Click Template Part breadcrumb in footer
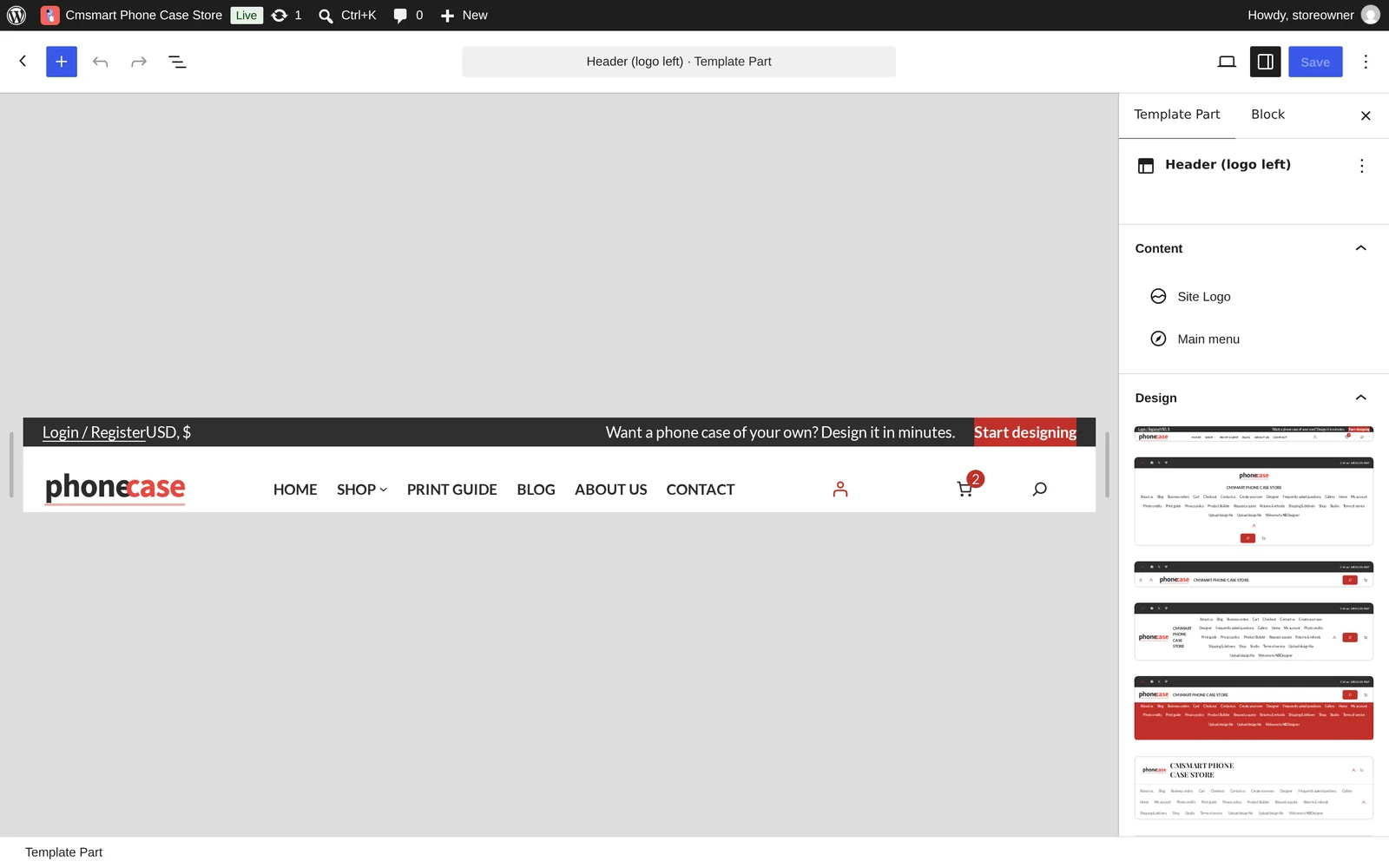Image resolution: width=1389 pixels, height=868 pixels. [x=63, y=852]
